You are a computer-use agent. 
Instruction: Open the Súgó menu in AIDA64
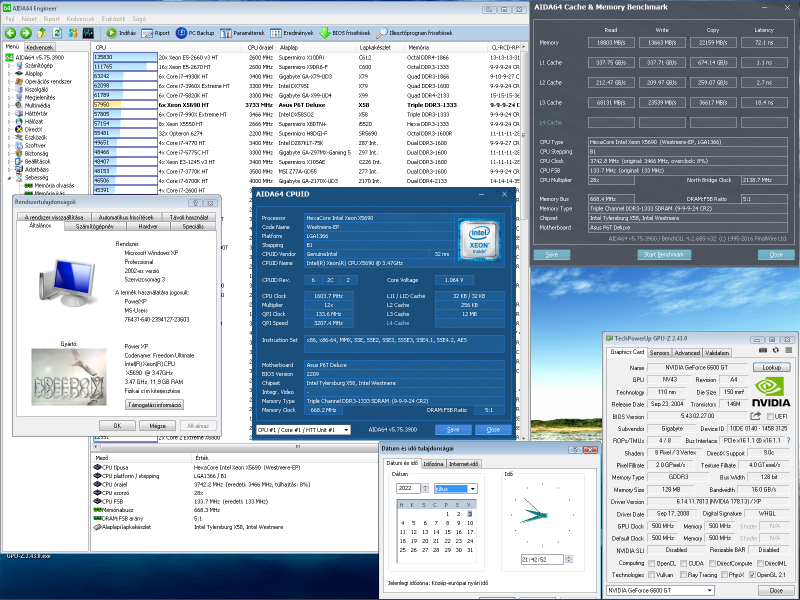pyautogui.click(x=139, y=19)
